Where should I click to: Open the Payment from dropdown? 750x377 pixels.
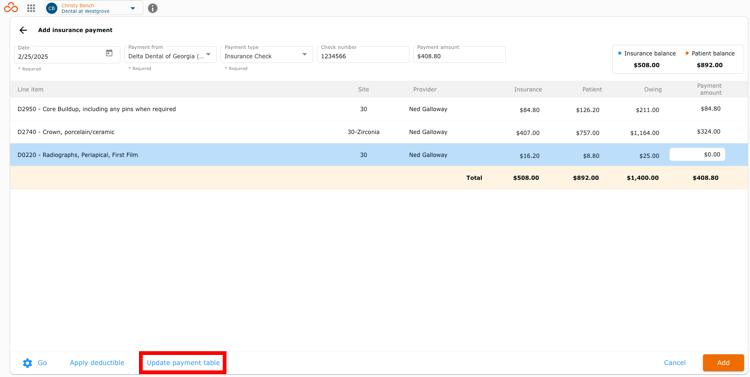(171, 55)
